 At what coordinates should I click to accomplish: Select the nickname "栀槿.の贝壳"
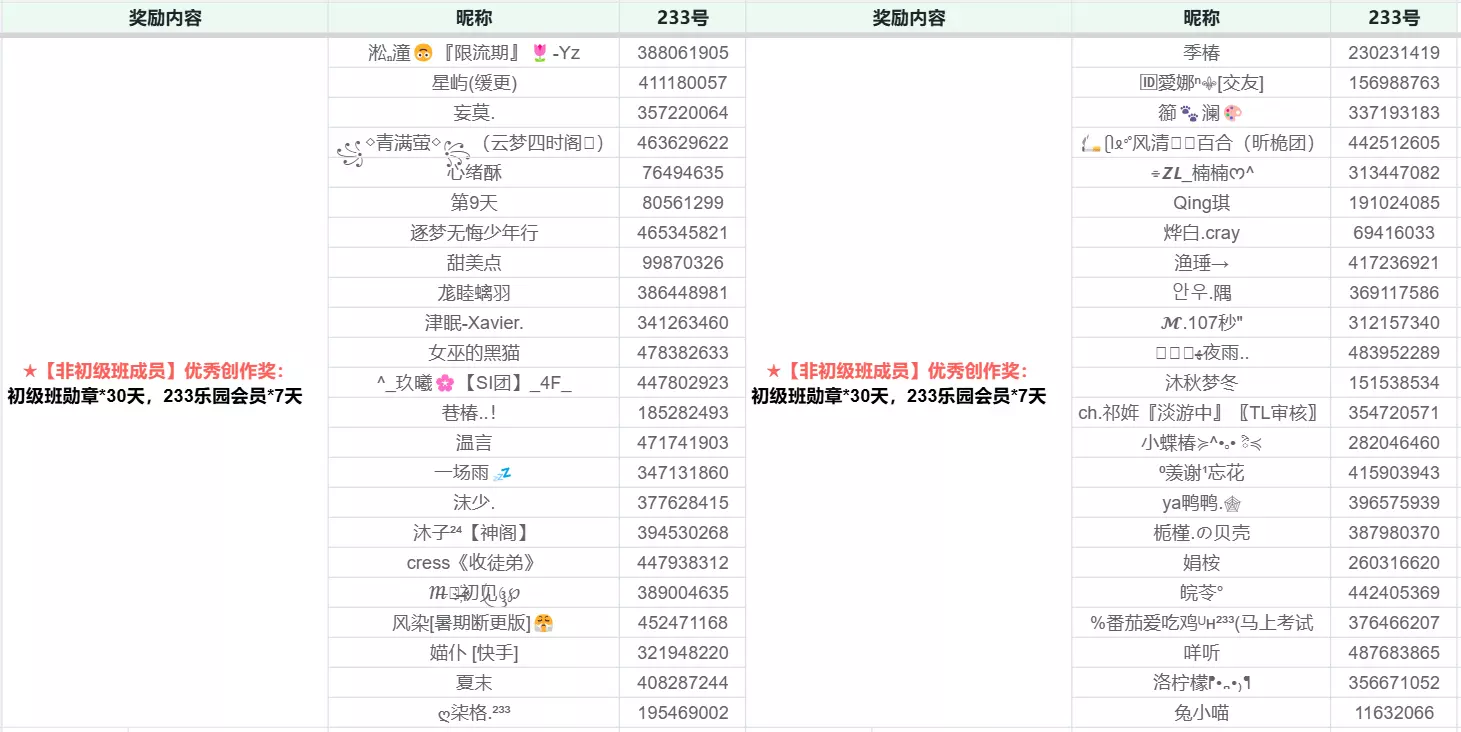click(1201, 533)
